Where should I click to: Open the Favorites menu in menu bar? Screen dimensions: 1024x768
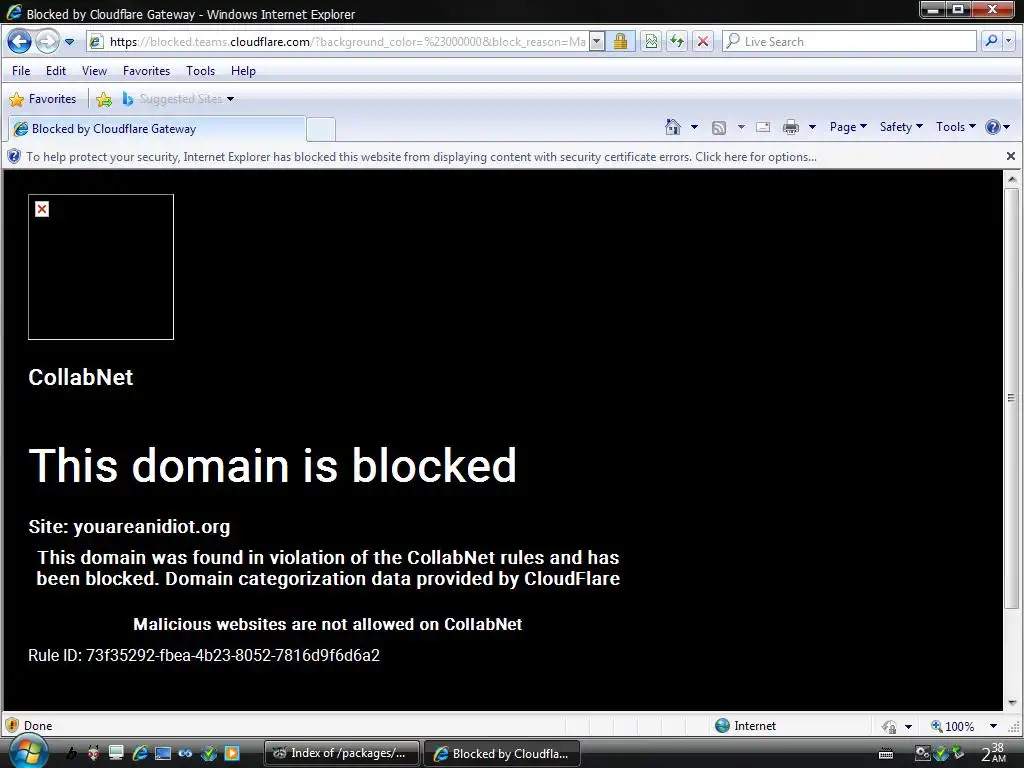click(x=146, y=71)
